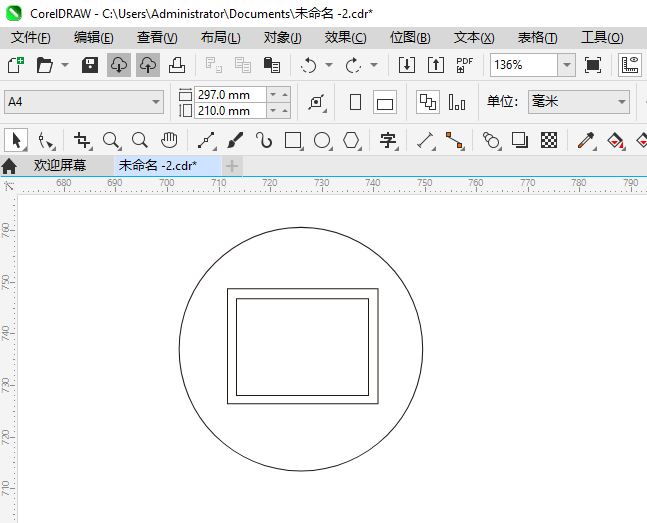
Task: Open the 编辑(E) menu
Action: (94, 38)
